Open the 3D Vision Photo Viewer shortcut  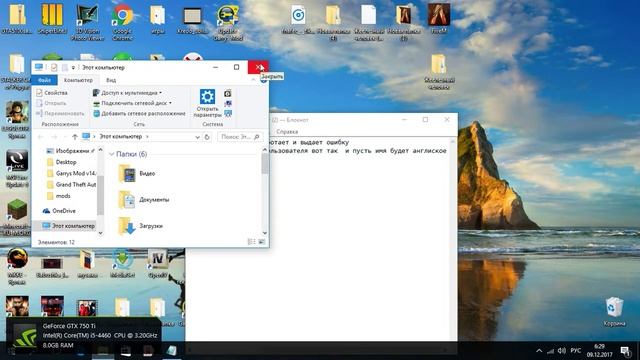tap(87, 22)
